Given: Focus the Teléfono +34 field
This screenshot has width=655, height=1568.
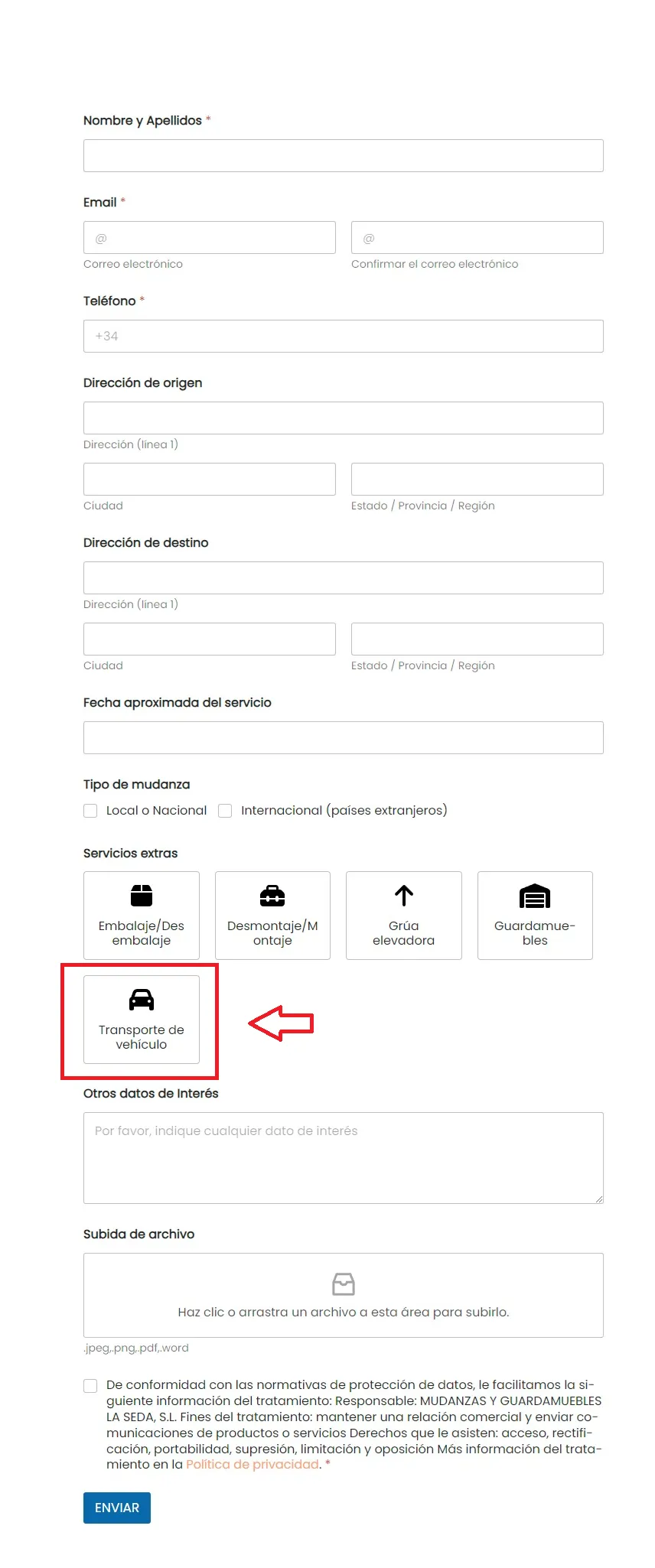Looking at the screenshot, I should [x=344, y=337].
